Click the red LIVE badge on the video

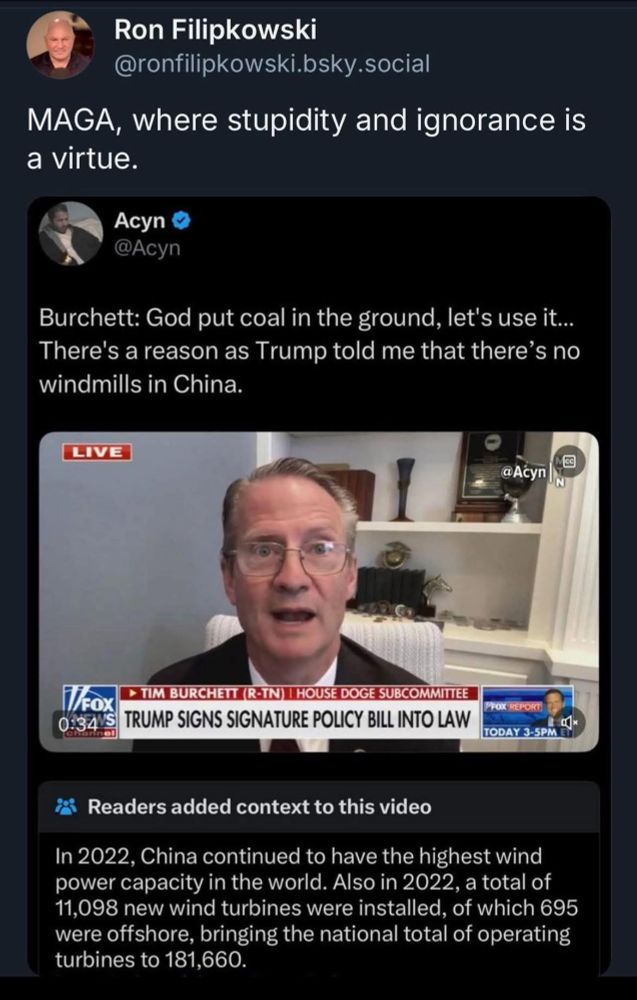97,452
